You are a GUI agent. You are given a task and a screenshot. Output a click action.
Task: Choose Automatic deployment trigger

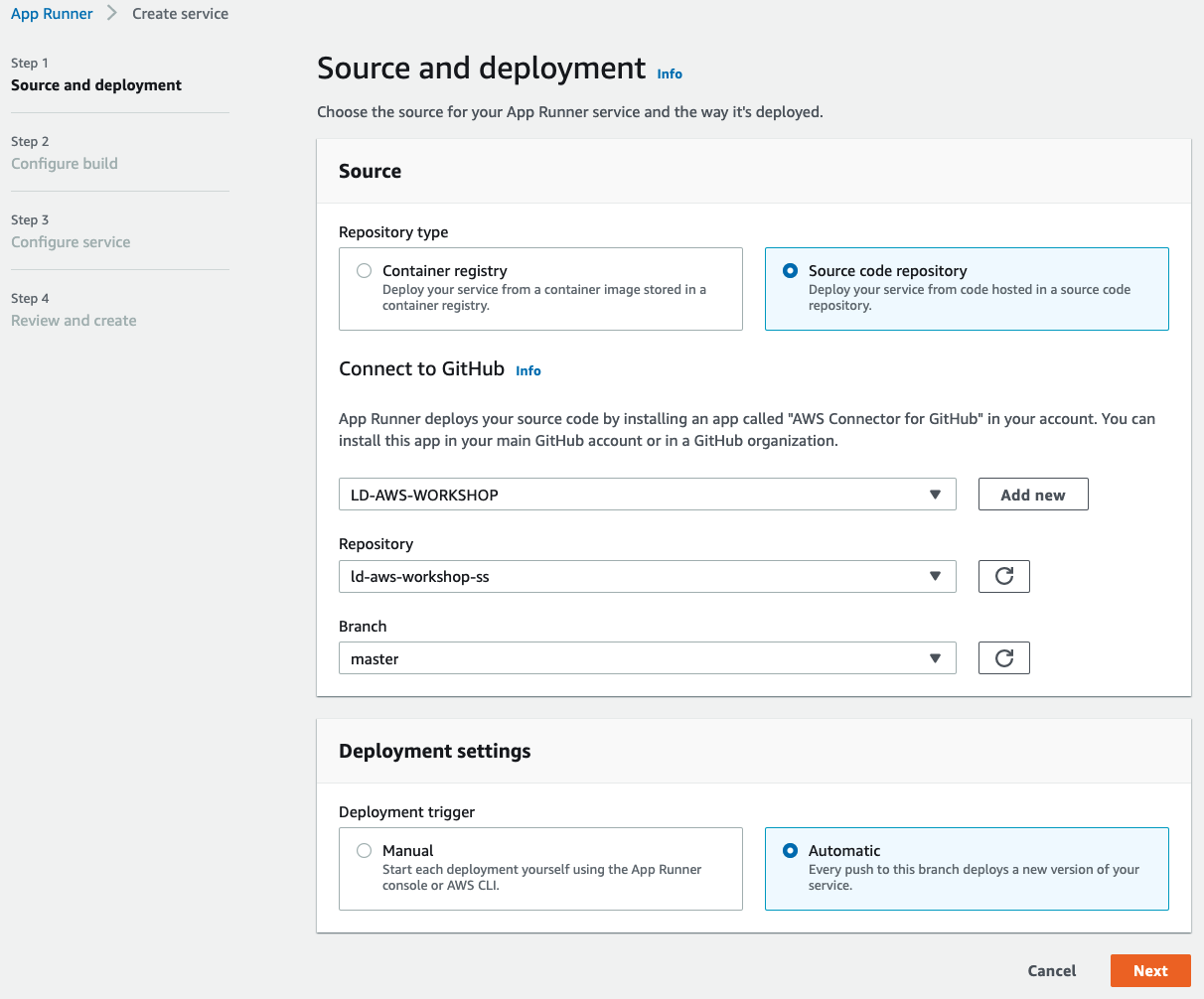(967, 868)
